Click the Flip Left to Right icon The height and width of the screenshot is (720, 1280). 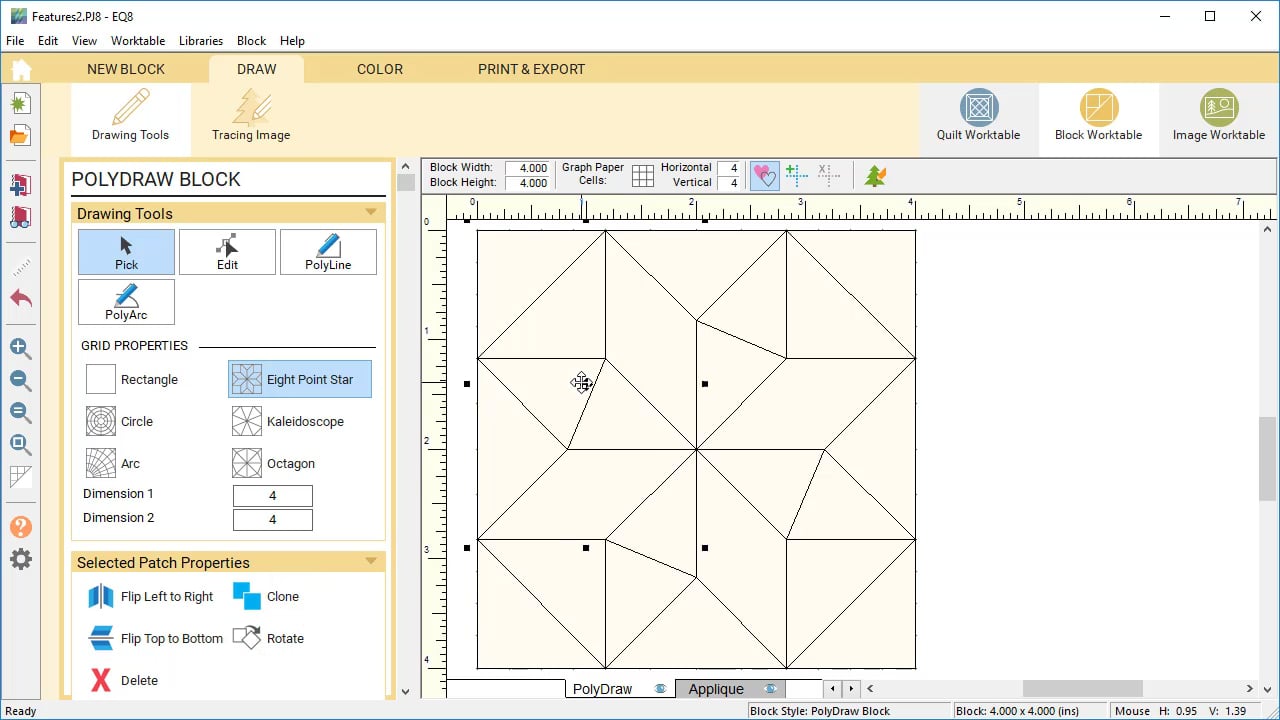click(x=101, y=597)
